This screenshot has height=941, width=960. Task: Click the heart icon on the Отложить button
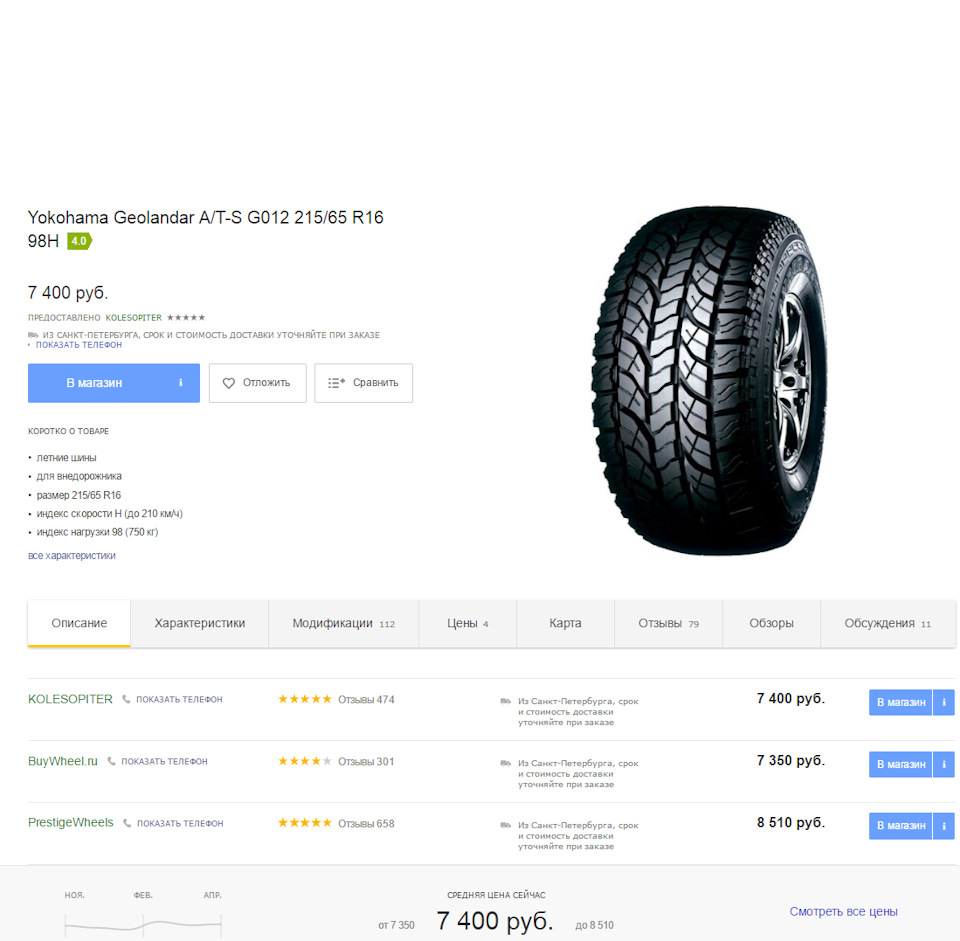[228, 383]
